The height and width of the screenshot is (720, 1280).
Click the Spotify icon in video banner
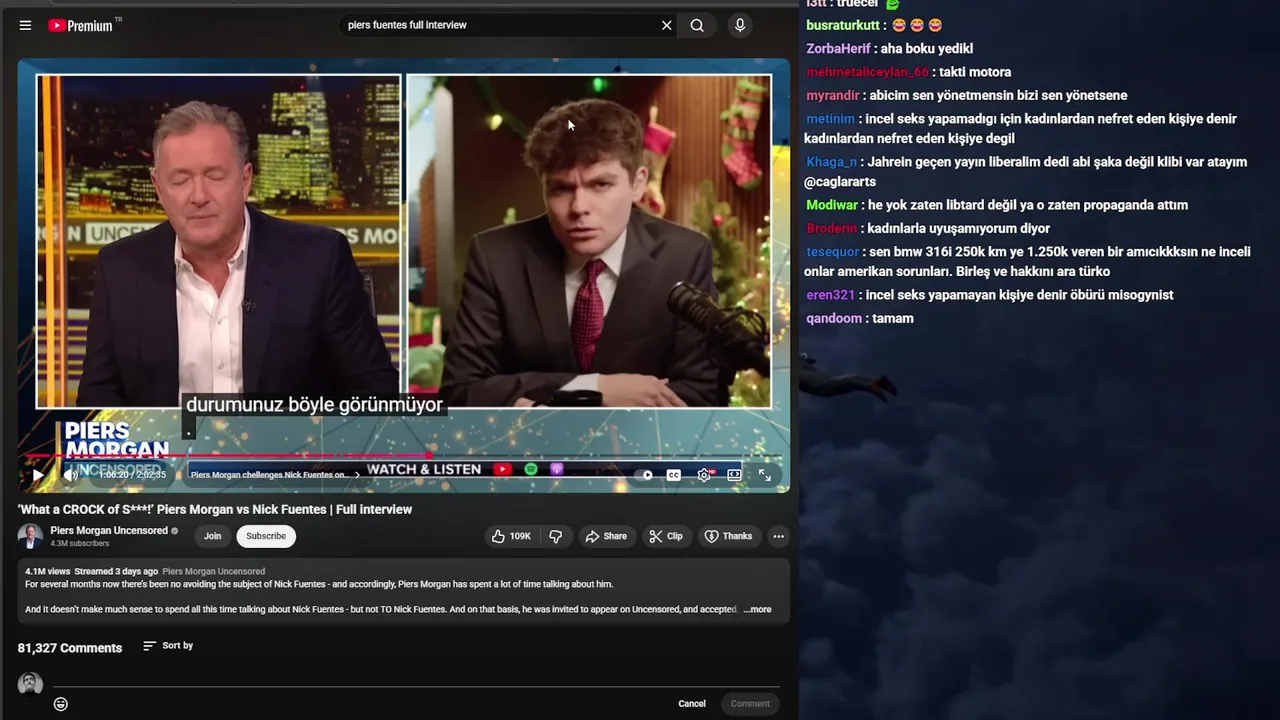pos(531,469)
